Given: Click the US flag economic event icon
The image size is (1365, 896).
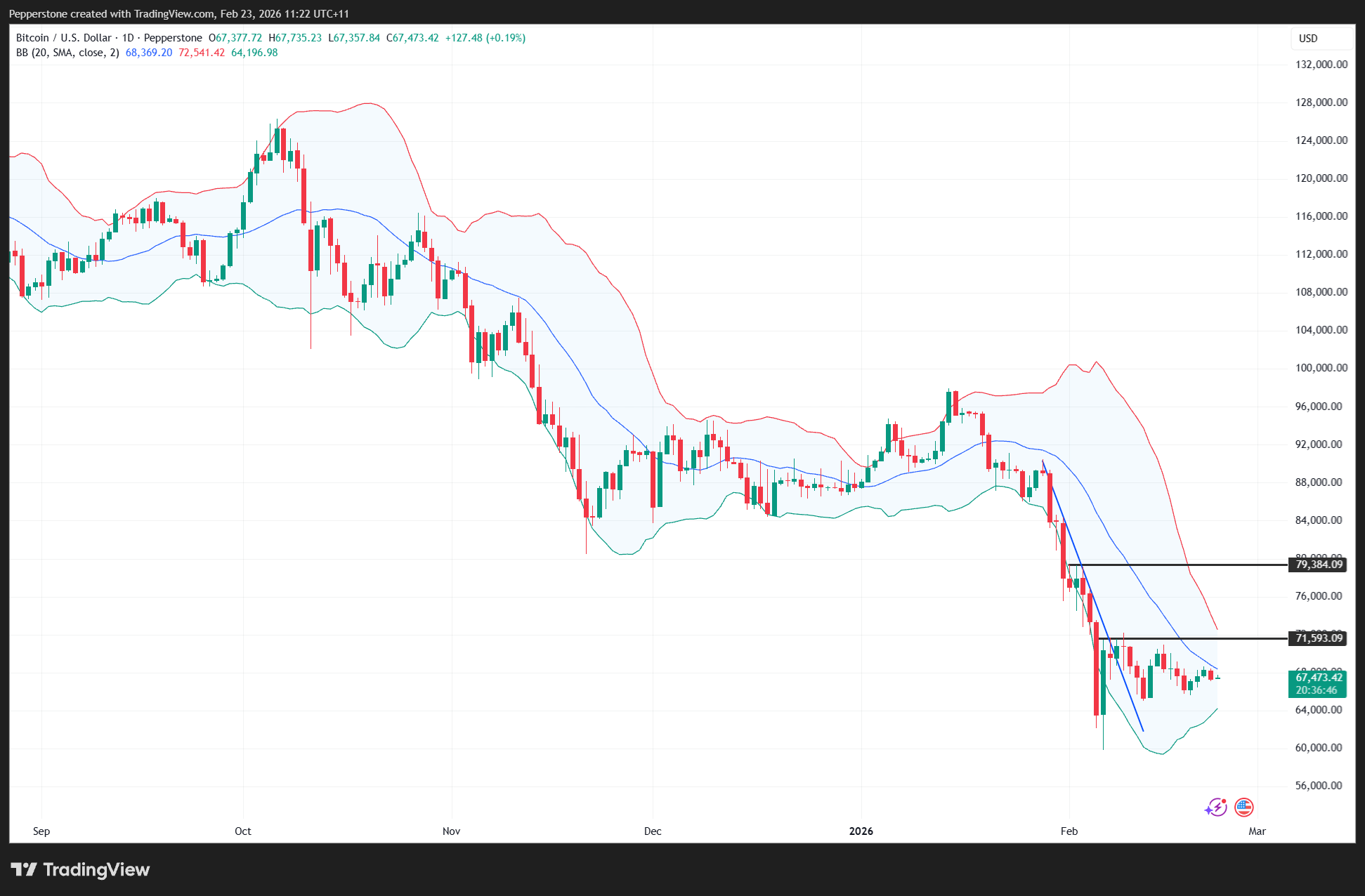Looking at the screenshot, I should pos(1244,808).
